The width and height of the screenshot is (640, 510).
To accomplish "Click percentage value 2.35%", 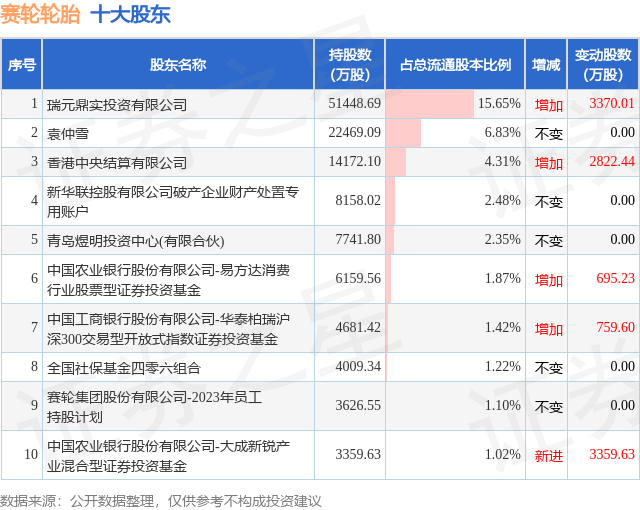I will [x=502, y=239].
